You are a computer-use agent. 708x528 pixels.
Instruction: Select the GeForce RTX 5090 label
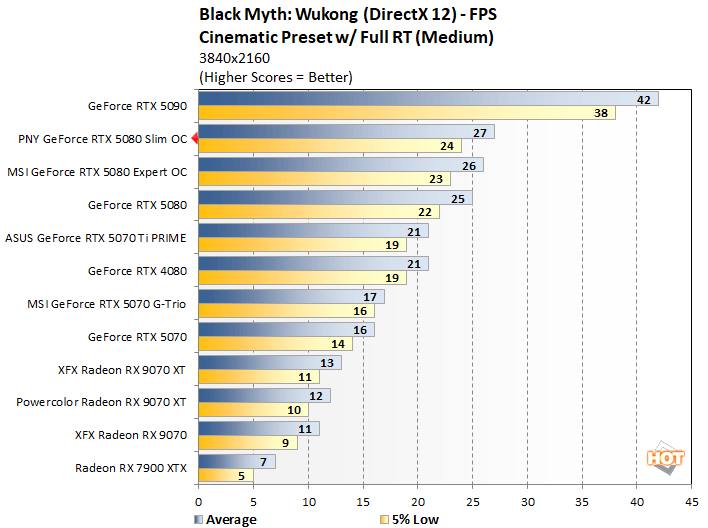[x=137, y=106]
